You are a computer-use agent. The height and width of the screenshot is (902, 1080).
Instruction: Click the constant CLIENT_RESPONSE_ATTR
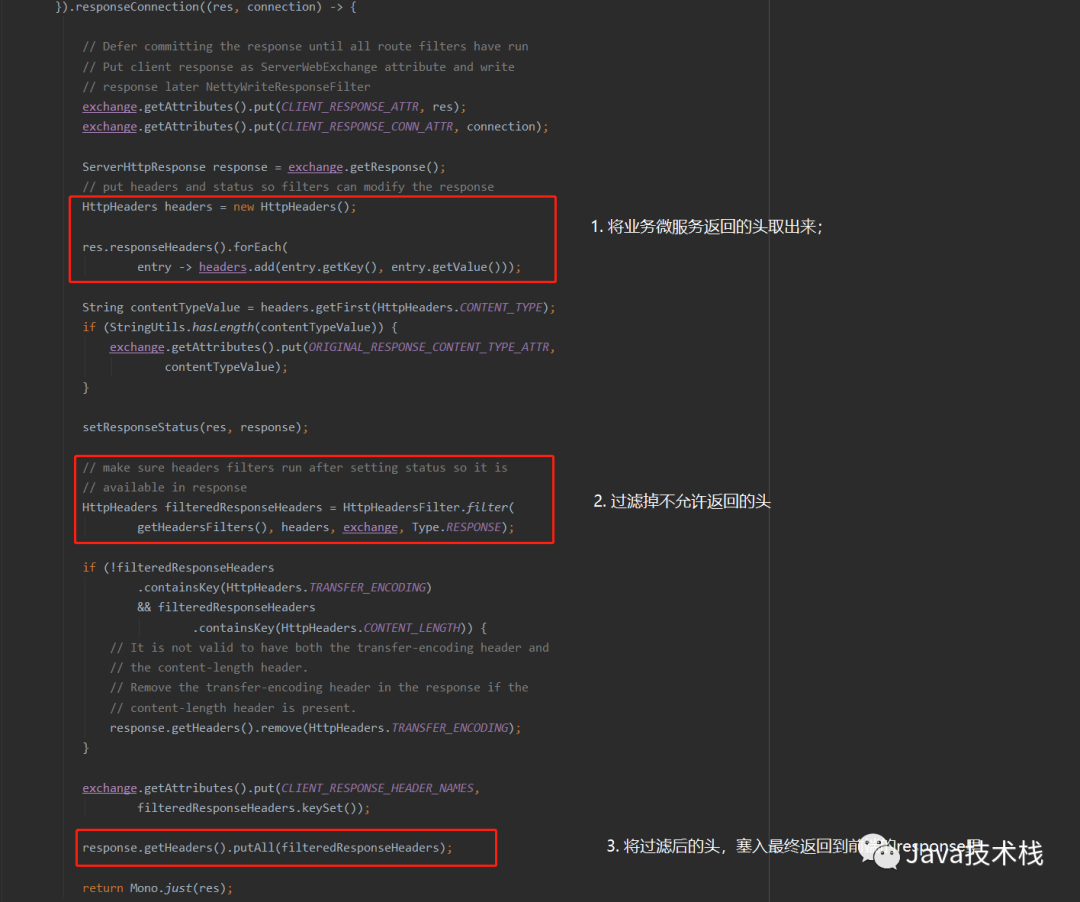[x=350, y=107]
